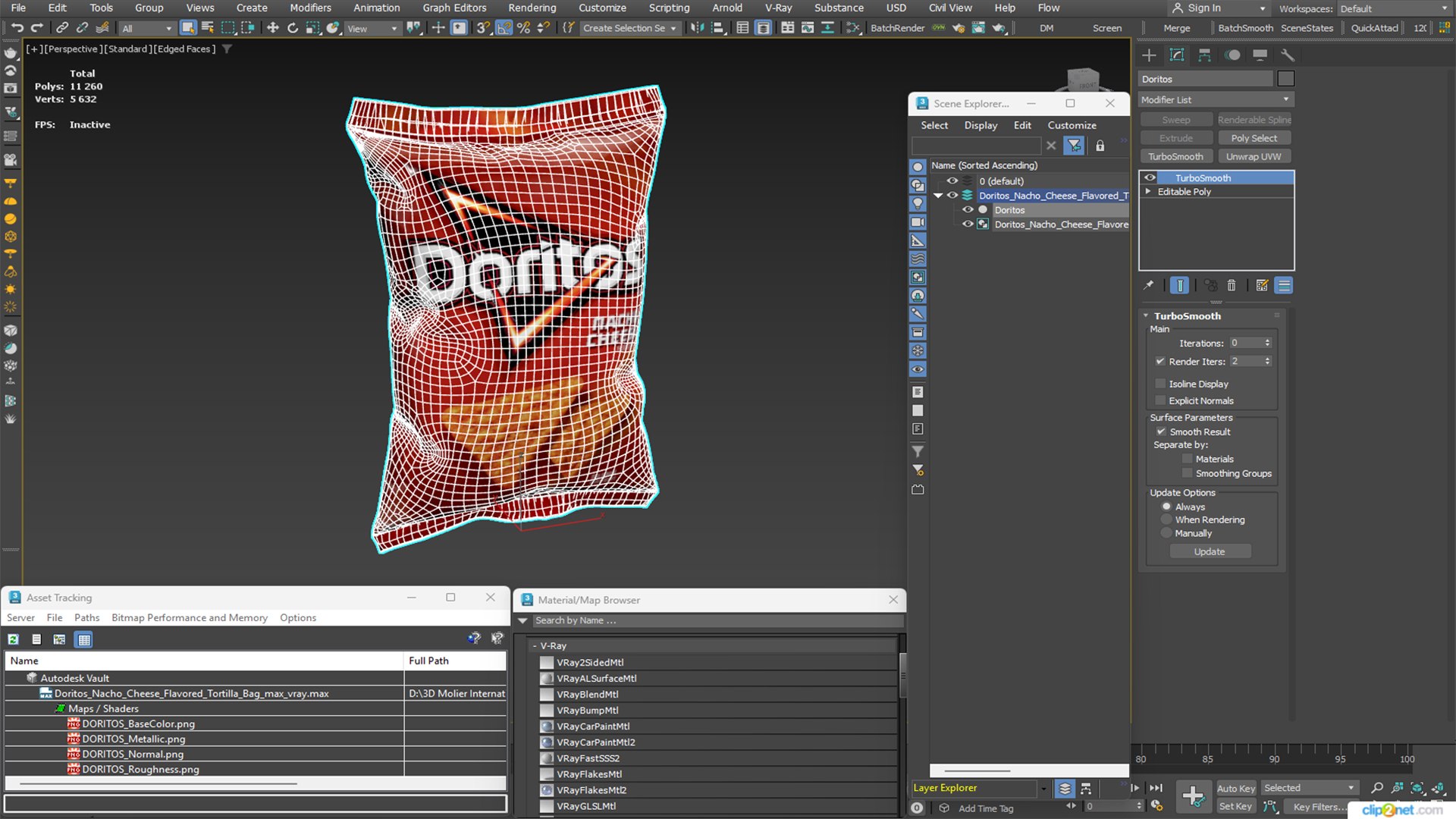Open the Hierarchy tab in command panel
This screenshot has width=1456, height=819.
tap(1204, 55)
